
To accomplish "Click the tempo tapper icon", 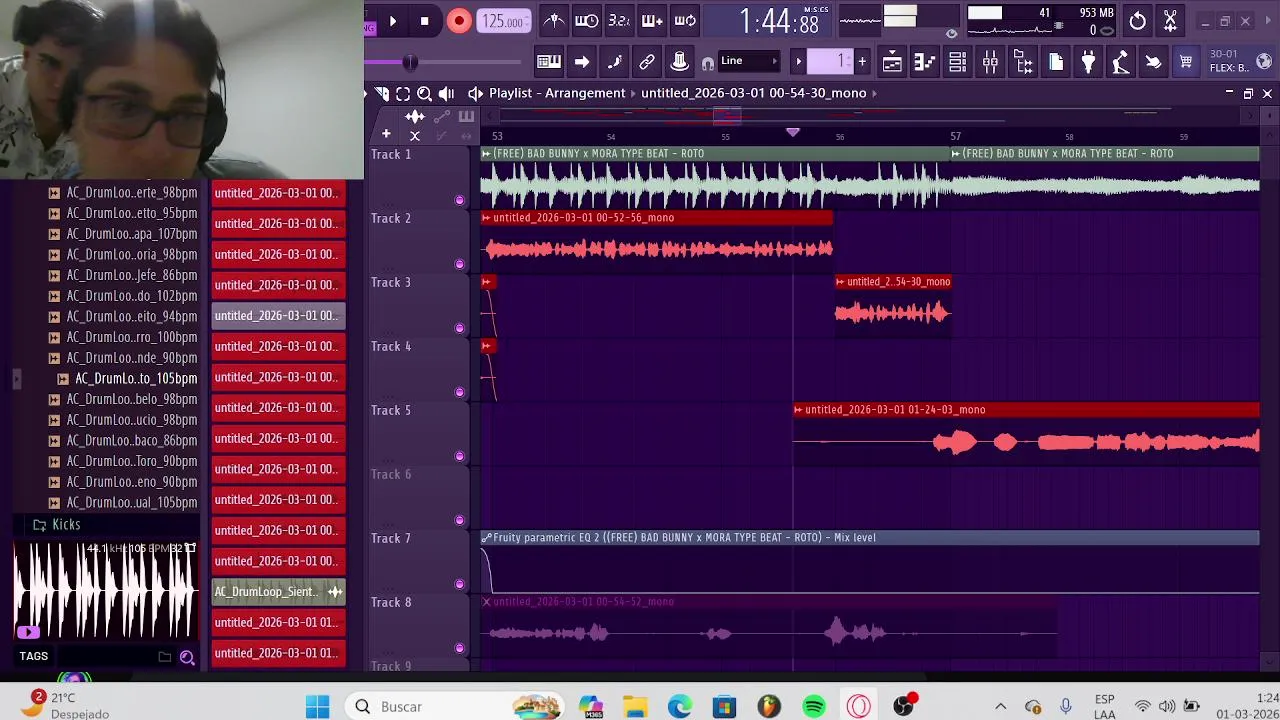I will (1121, 62).
